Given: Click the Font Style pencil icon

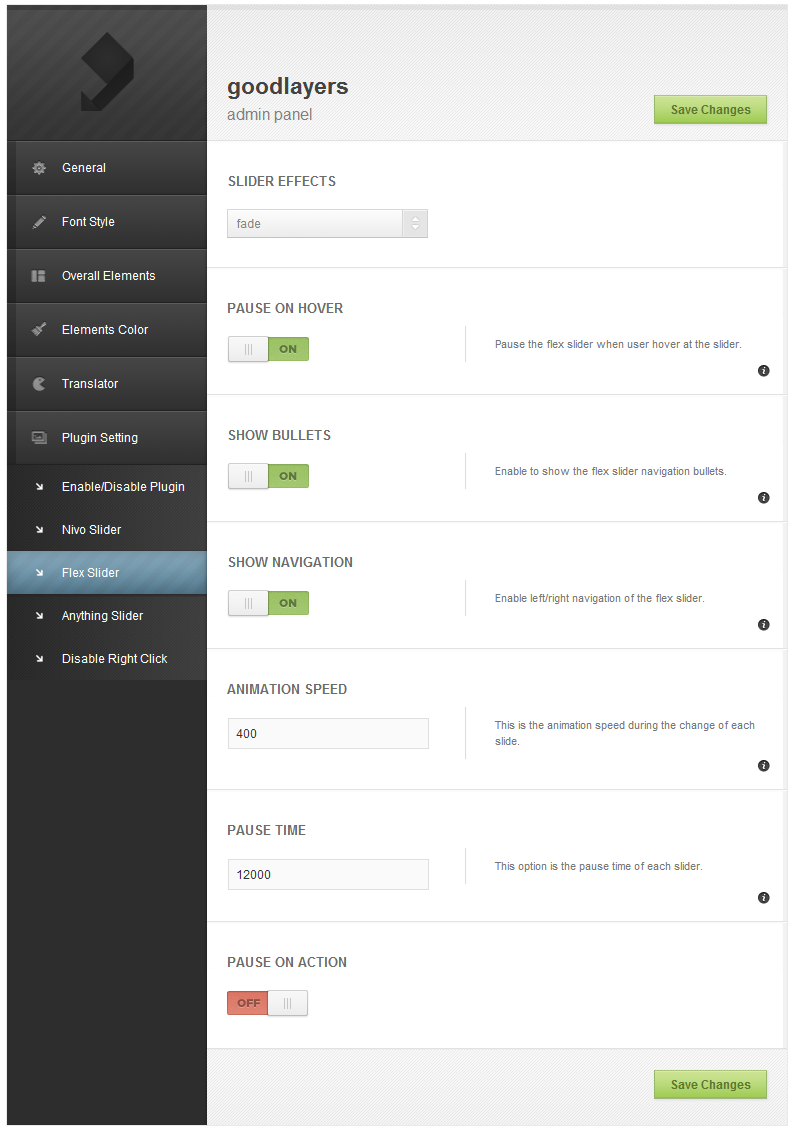Looking at the screenshot, I should click(39, 222).
